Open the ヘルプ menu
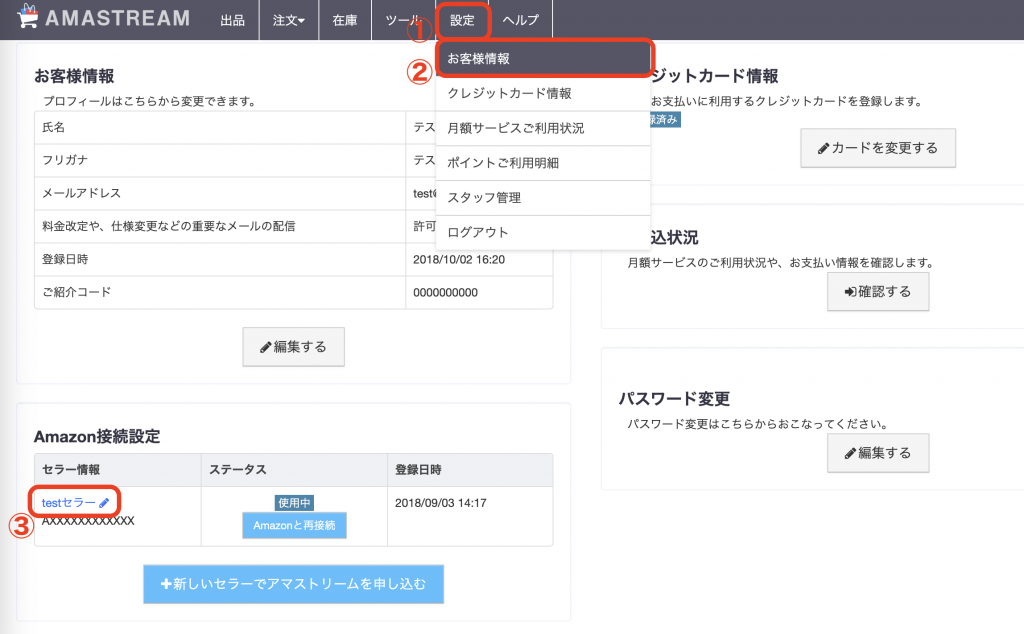The height and width of the screenshot is (634, 1024). click(520, 20)
